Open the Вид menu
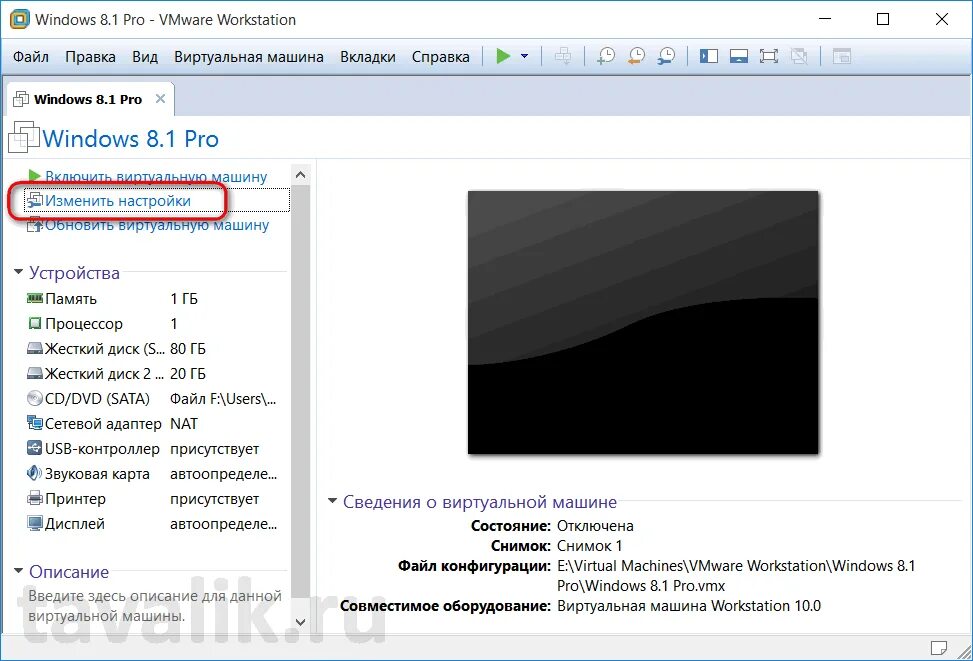Viewport: 973px width, 661px height. (x=145, y=56)
